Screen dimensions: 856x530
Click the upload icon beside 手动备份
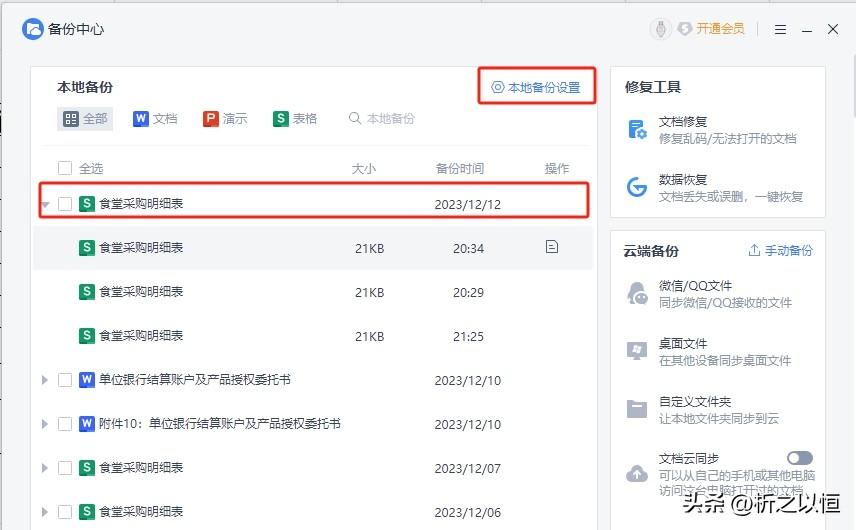click(754, 250)
